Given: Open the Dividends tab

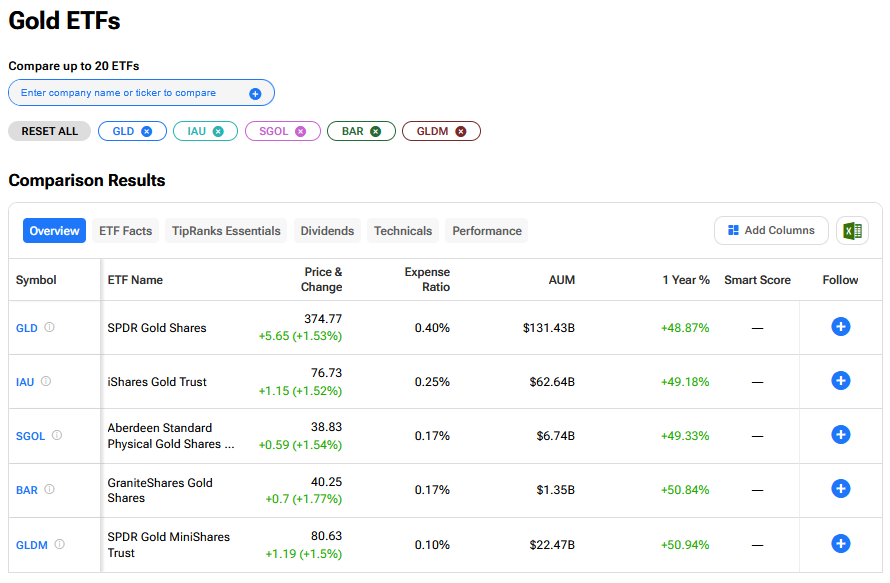Looking at the screenshot, I should [x=327, y=231].
